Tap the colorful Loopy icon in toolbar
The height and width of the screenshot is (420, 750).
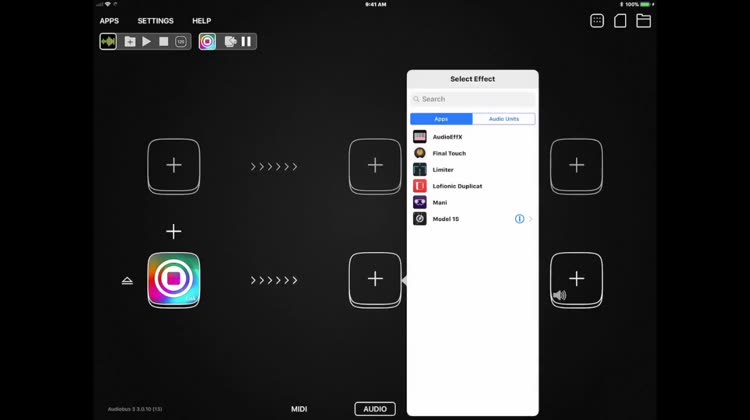207,42
